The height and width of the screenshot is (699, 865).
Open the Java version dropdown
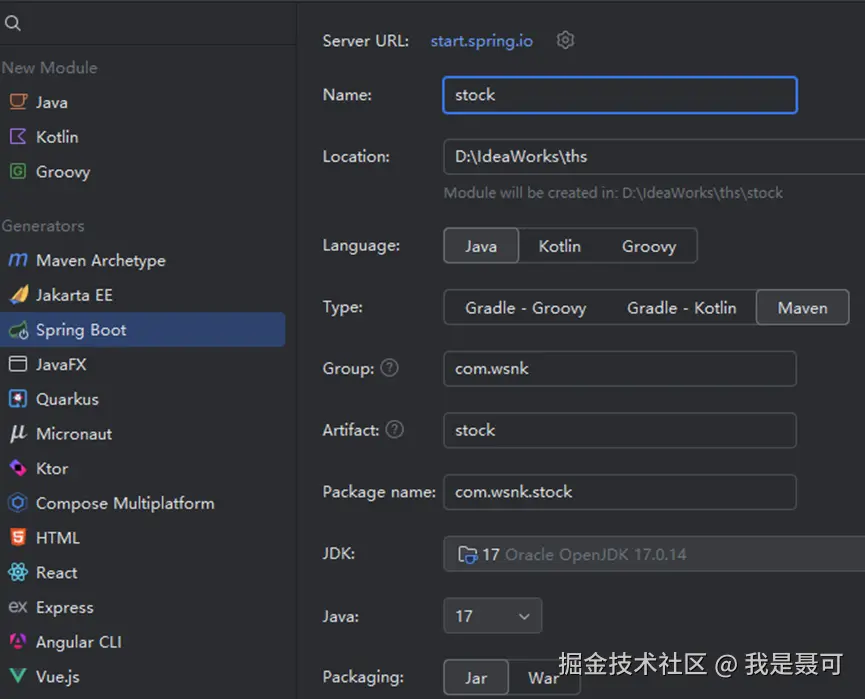pyautogui.click(x=493, y=616)
